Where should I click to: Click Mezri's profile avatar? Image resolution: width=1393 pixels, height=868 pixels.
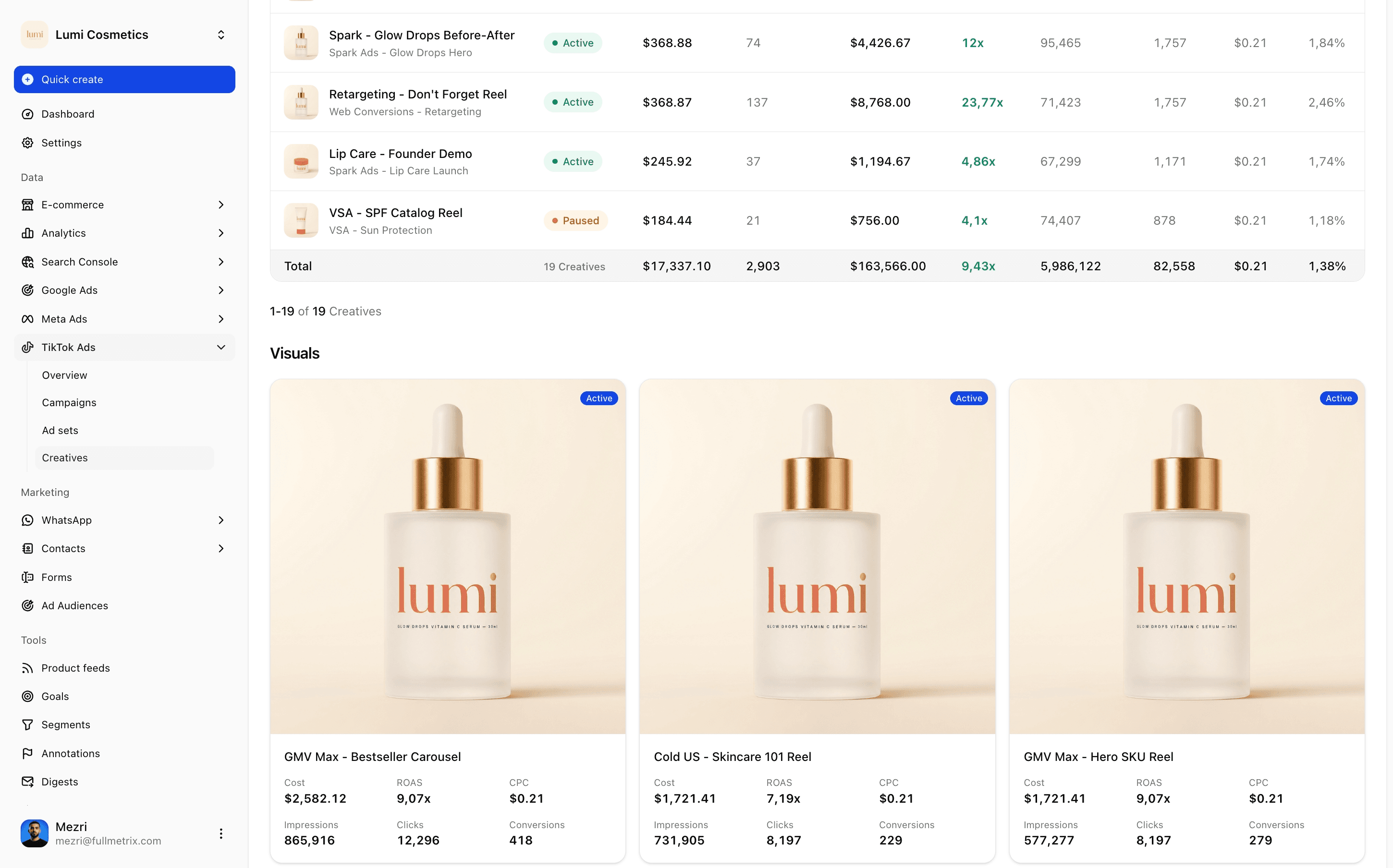(35, 833)
